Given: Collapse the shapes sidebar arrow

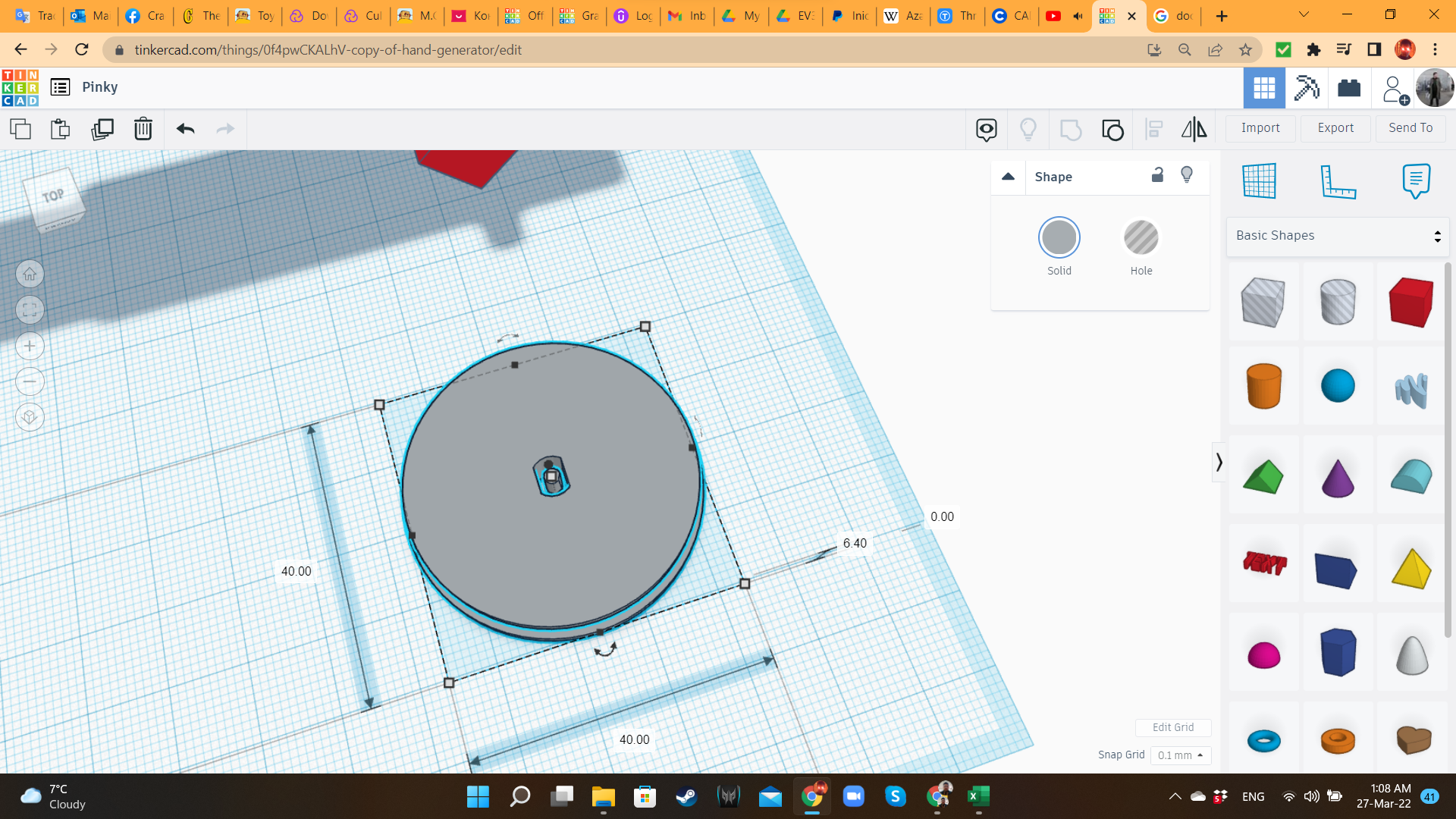Looking at the screenshot, I should coord(1219,462).
